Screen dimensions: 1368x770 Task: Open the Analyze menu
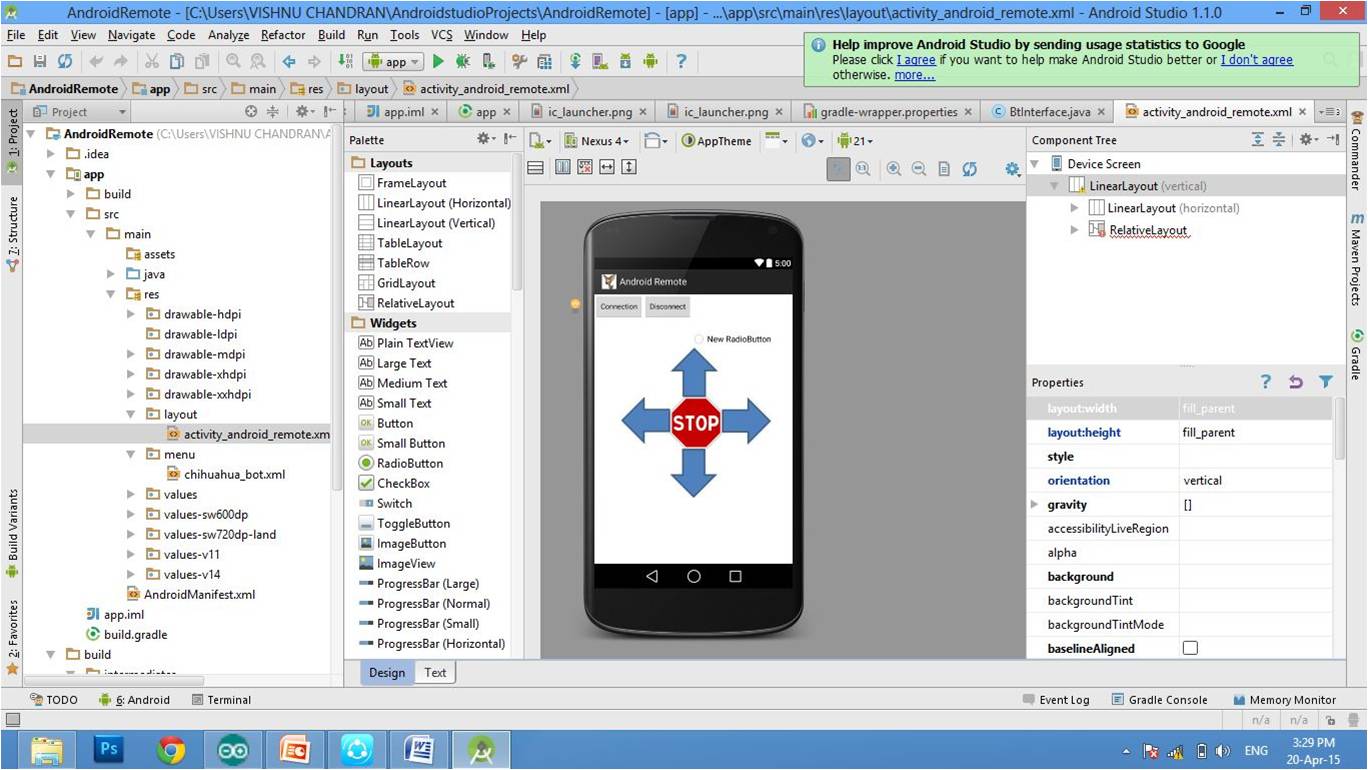[x=229, y=35]
